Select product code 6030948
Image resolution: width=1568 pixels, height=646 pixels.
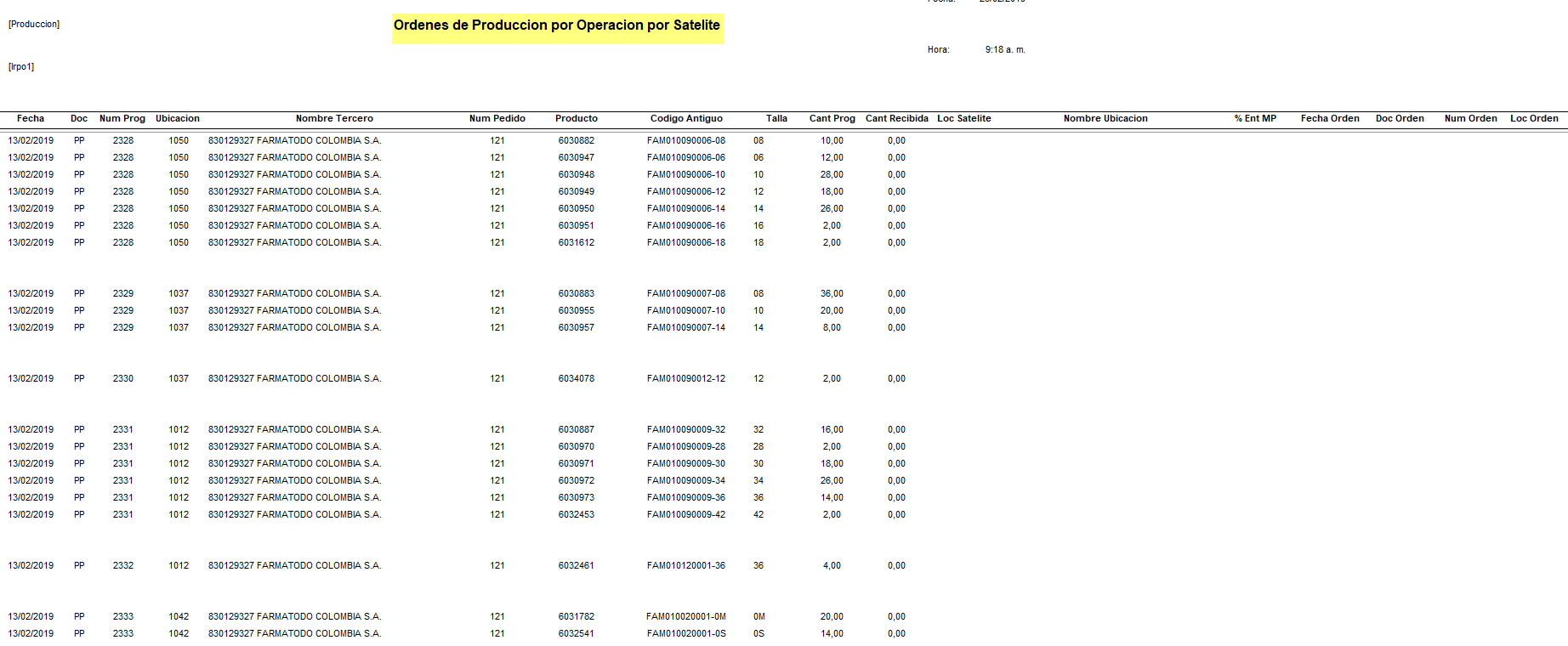[577, 174]
